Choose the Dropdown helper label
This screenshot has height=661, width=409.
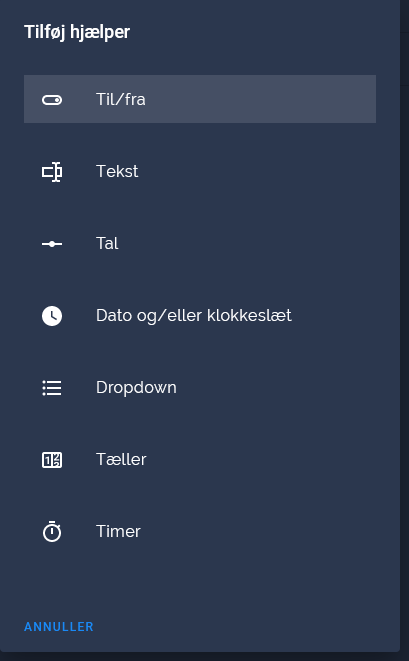tap(136, 388)
